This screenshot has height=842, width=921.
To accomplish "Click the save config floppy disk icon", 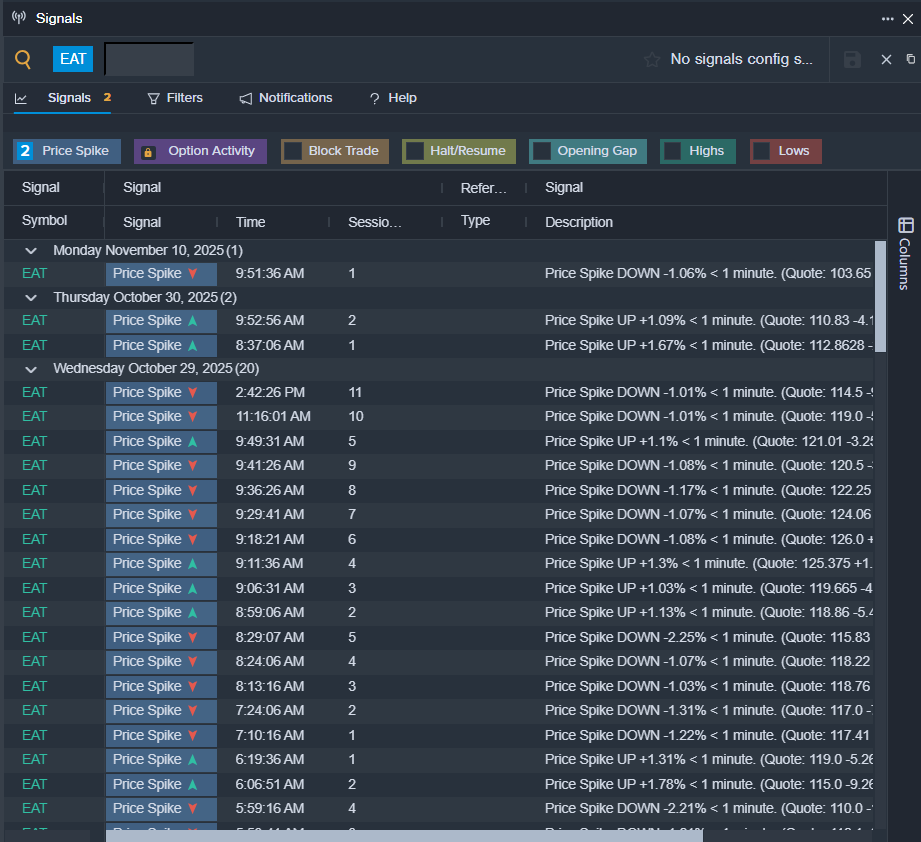I will pos(852,60).
